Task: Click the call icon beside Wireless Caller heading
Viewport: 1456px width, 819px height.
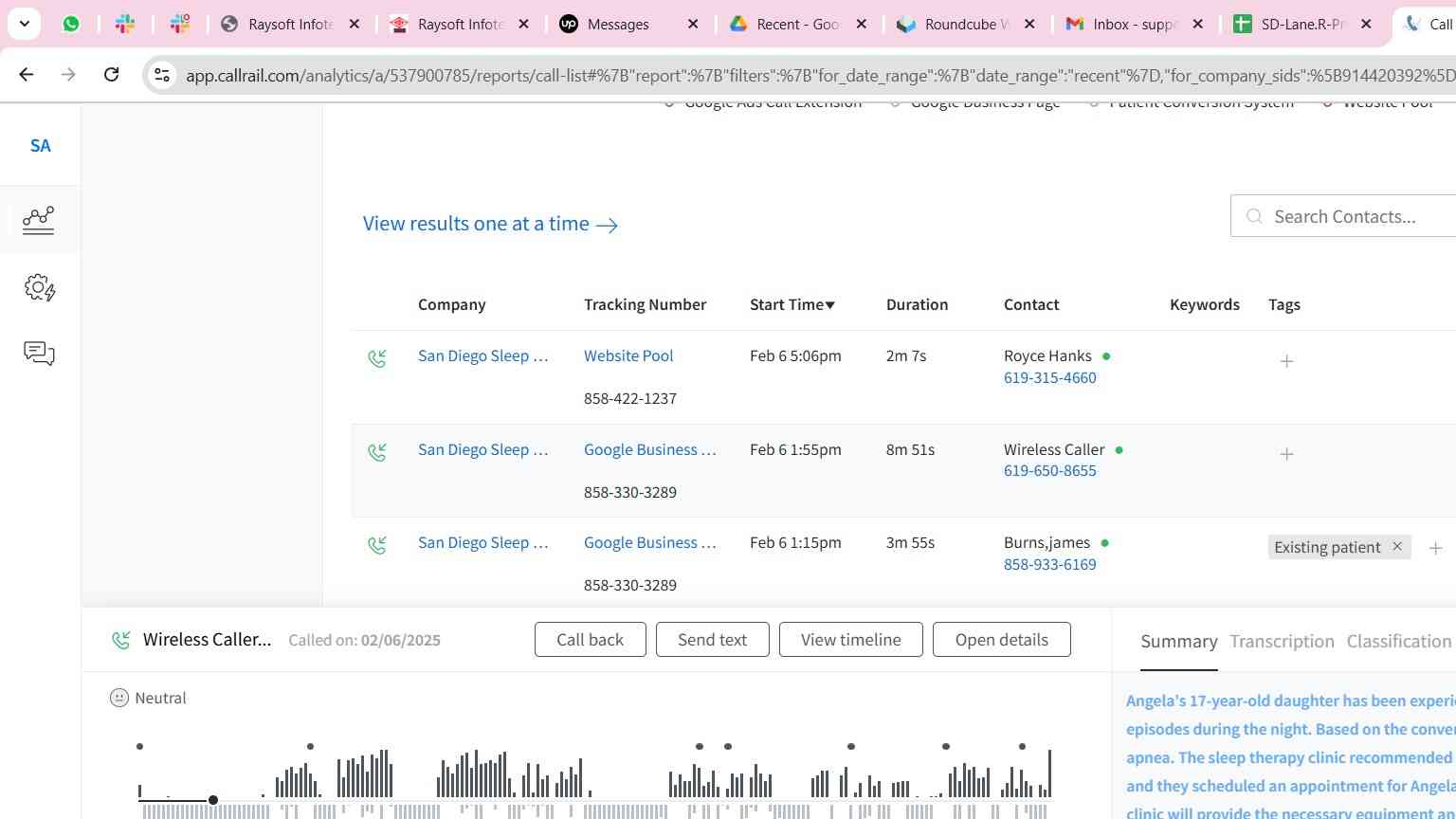Action: point(121,640)
